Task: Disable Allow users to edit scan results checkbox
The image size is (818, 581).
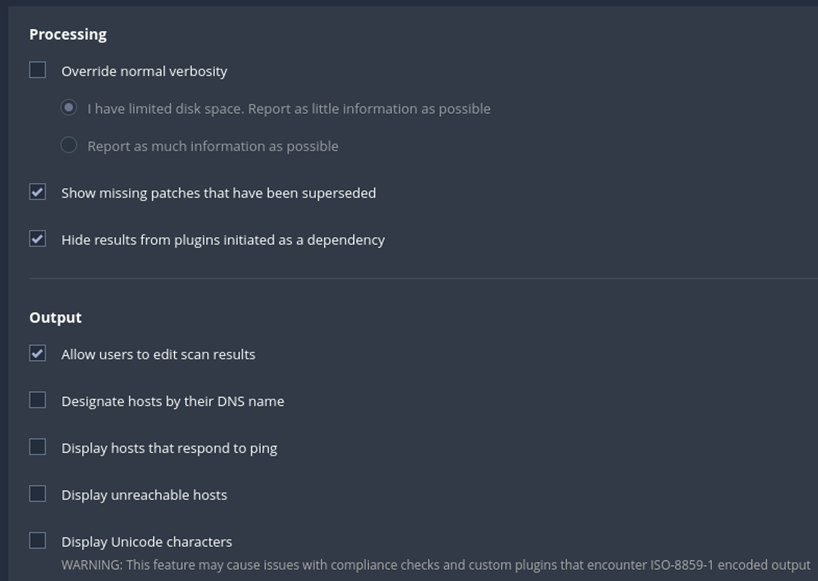Action: [x=38, y=353]
